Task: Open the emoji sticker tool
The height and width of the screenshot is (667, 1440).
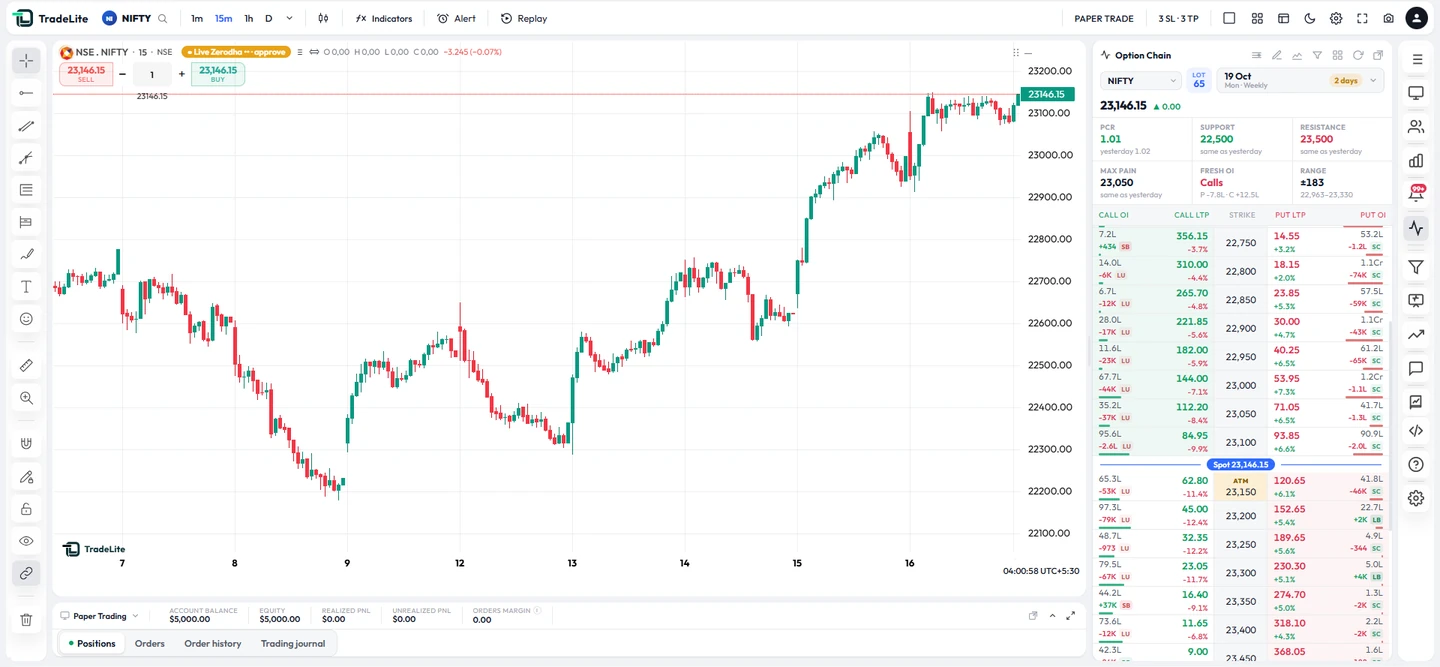Action: (x=26, y=319)
